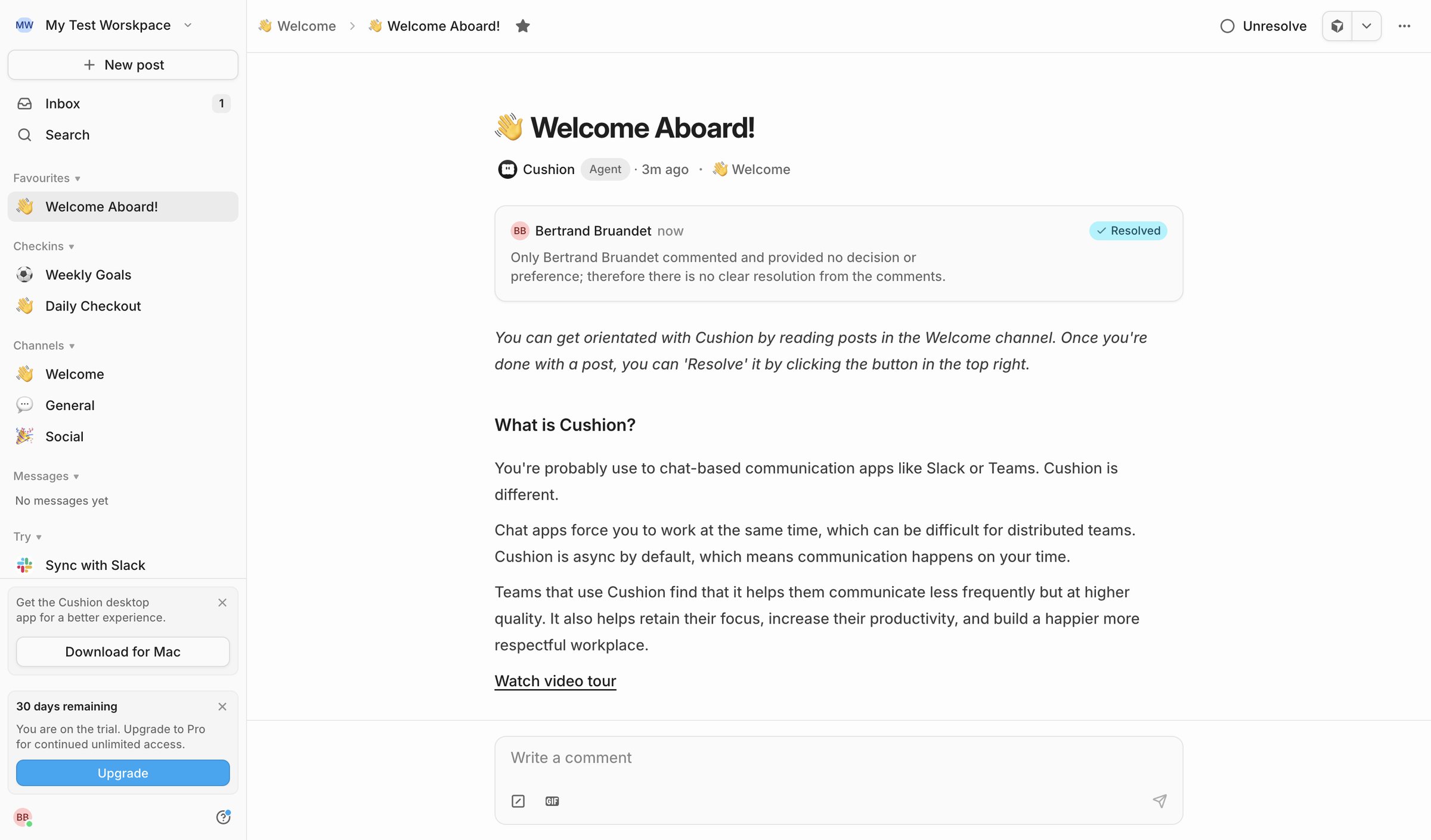Screen dimensions: 1431x840
Task: Dismiss the desktop app banner
Action: (222, 602)
